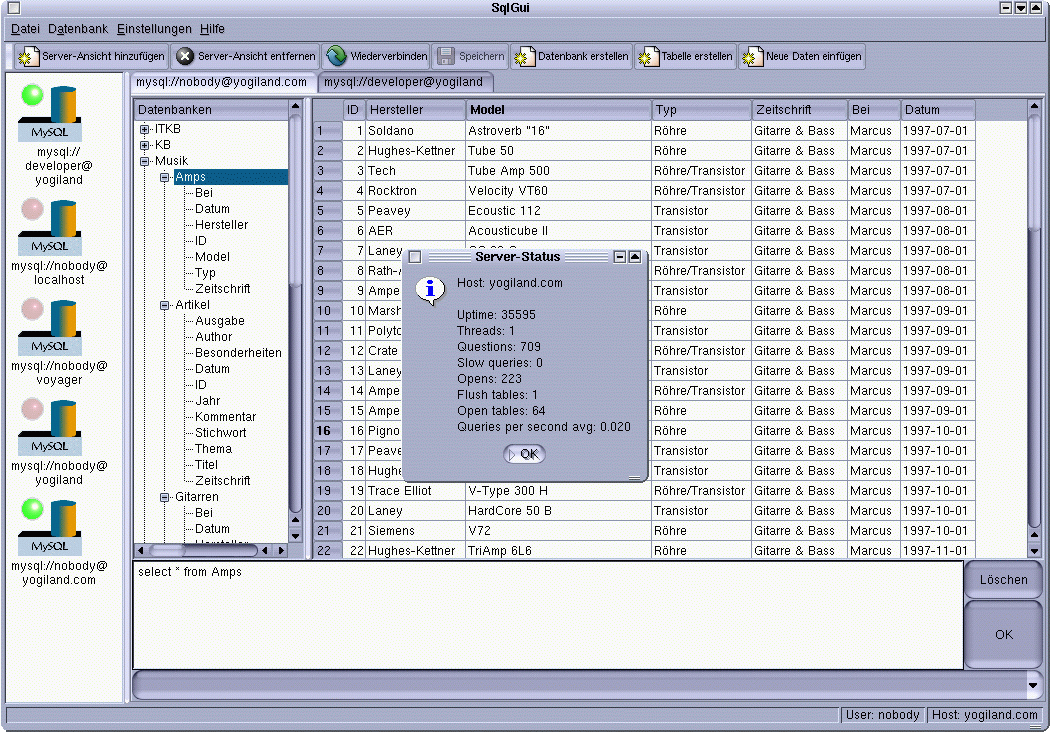The width and height of the screenshot is (1050, 732).
Task: Click the Zeitschrift column header
Action: tap(800, 110)
